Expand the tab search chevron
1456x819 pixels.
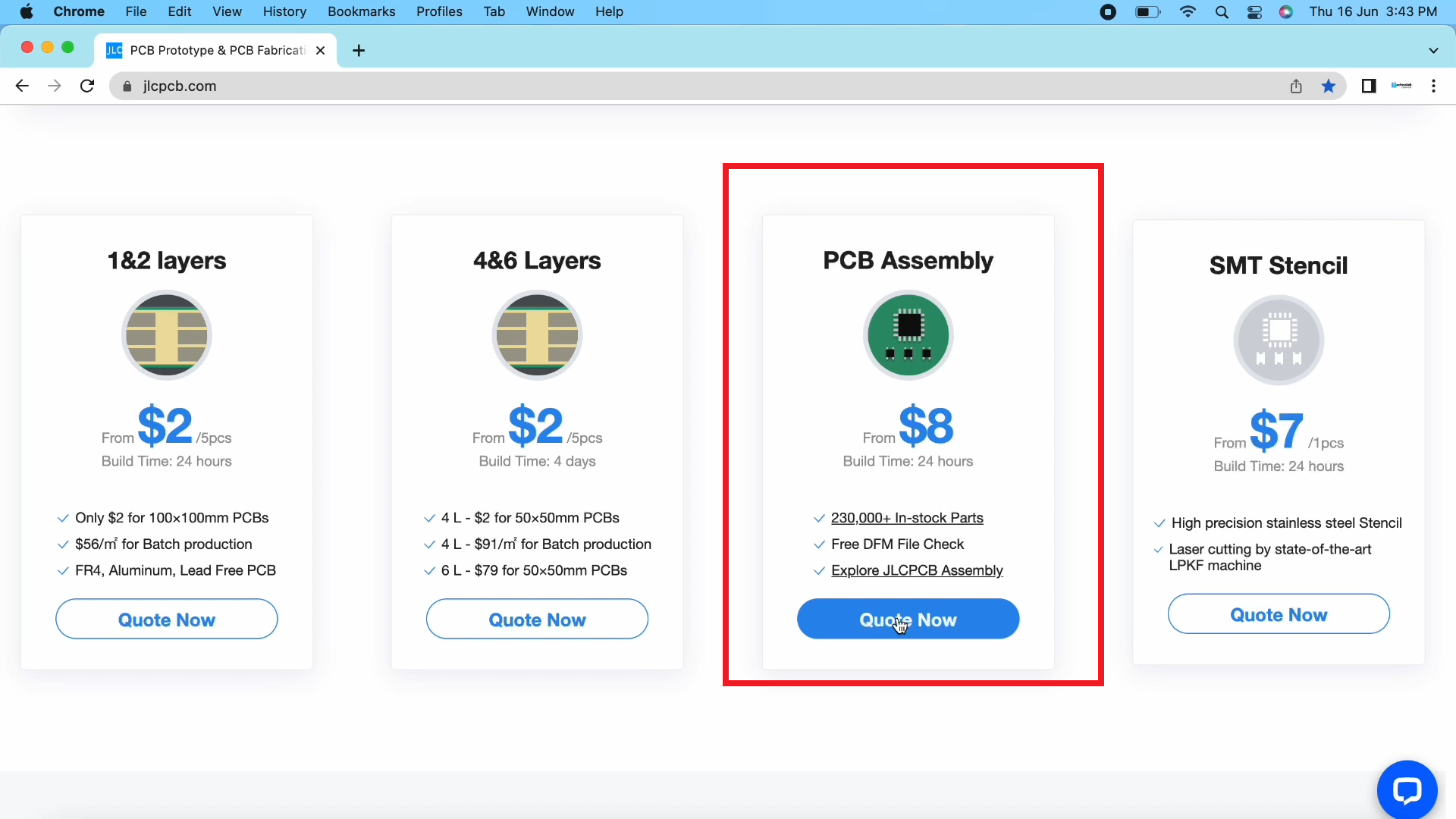coord(1433,51)
